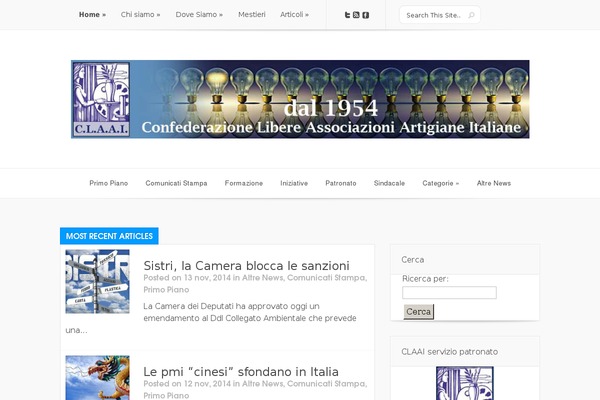Viewport: 600px width, 400px height.
Task: Open Comunicati Stampa section
Action: [176, 183]
